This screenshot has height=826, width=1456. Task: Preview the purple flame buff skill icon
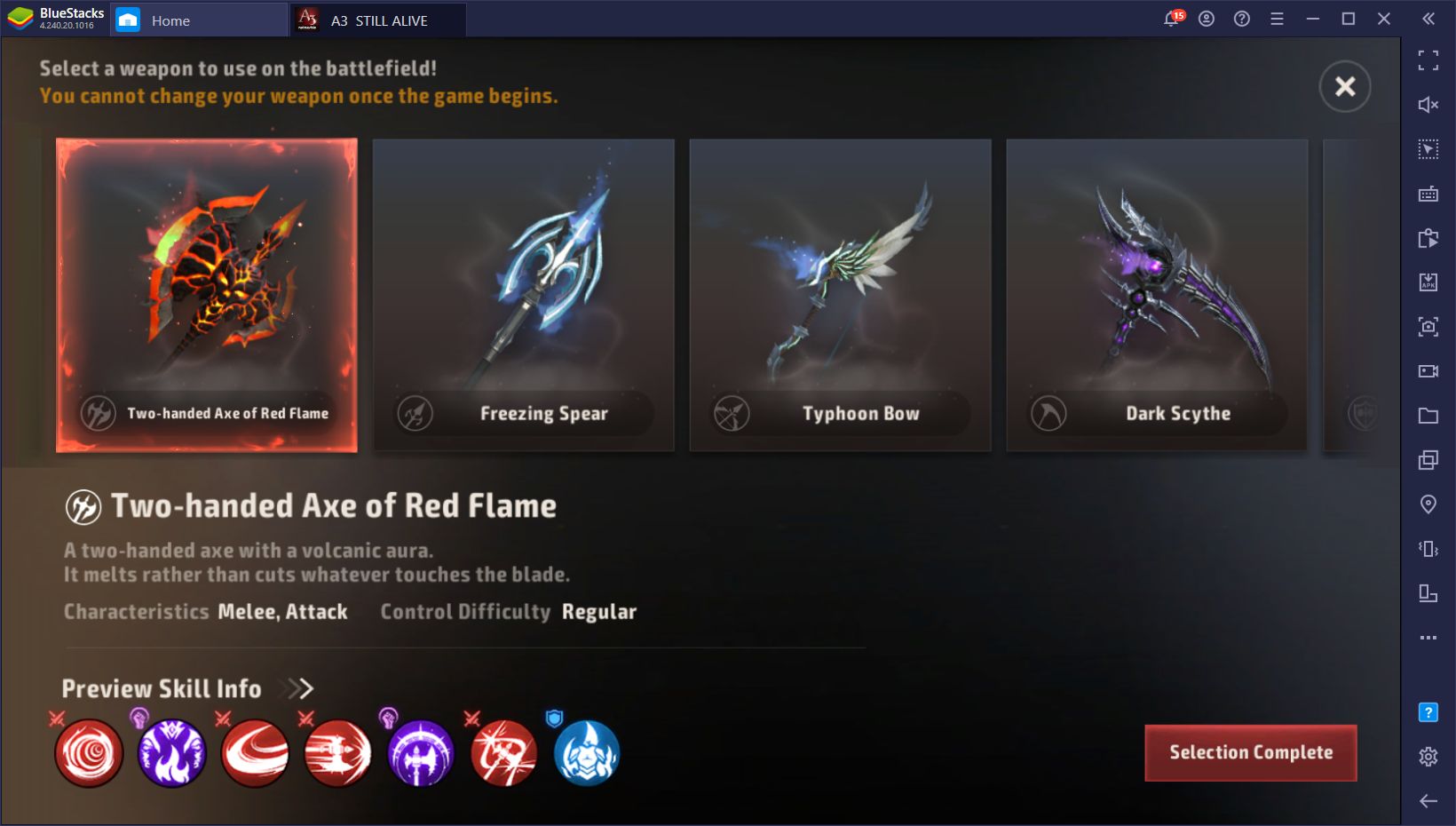pyautogui.click(x=172, y=753)
